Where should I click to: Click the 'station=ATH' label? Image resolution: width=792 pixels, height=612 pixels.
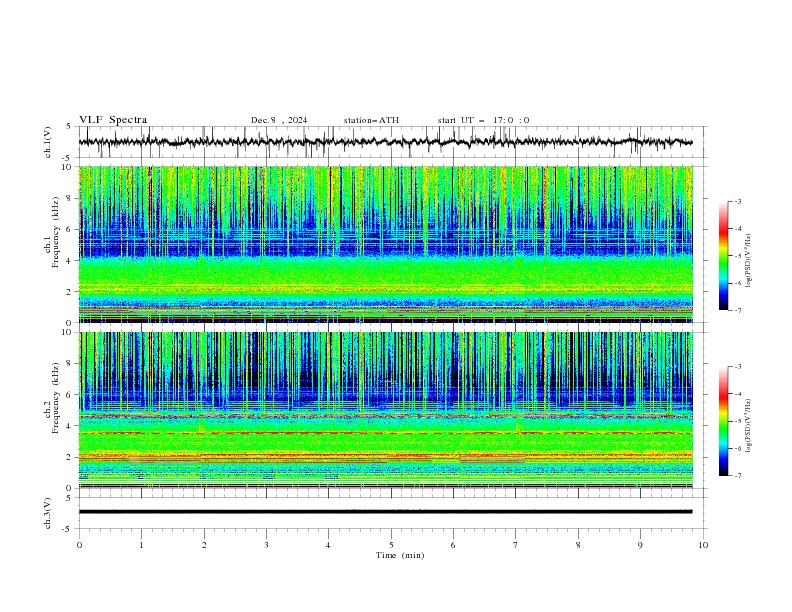371,120
